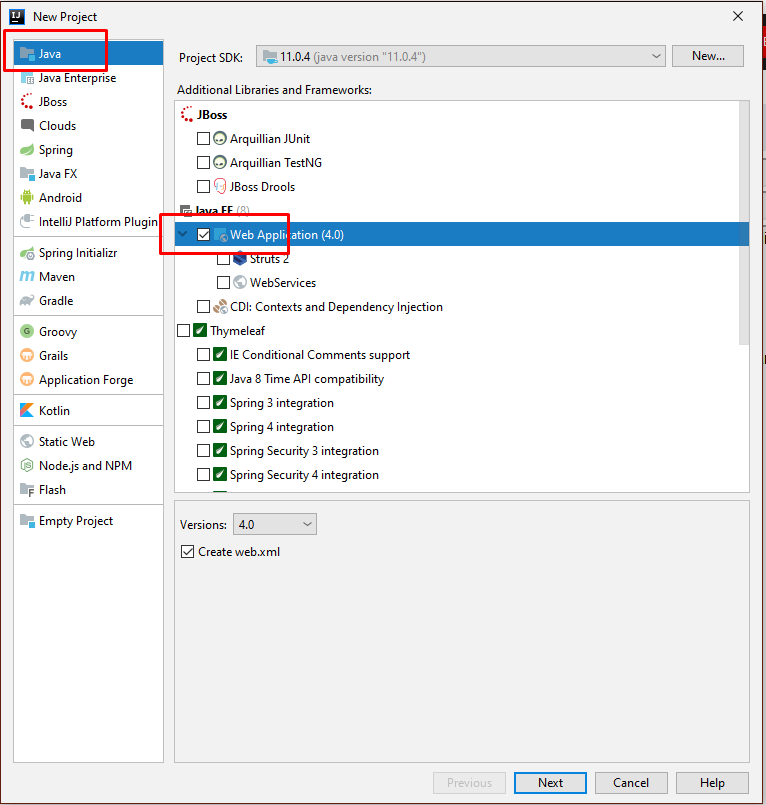
Task: Enable the Thymeleaf checkbox
Action: pyautogui.click(x=183, y=331)
